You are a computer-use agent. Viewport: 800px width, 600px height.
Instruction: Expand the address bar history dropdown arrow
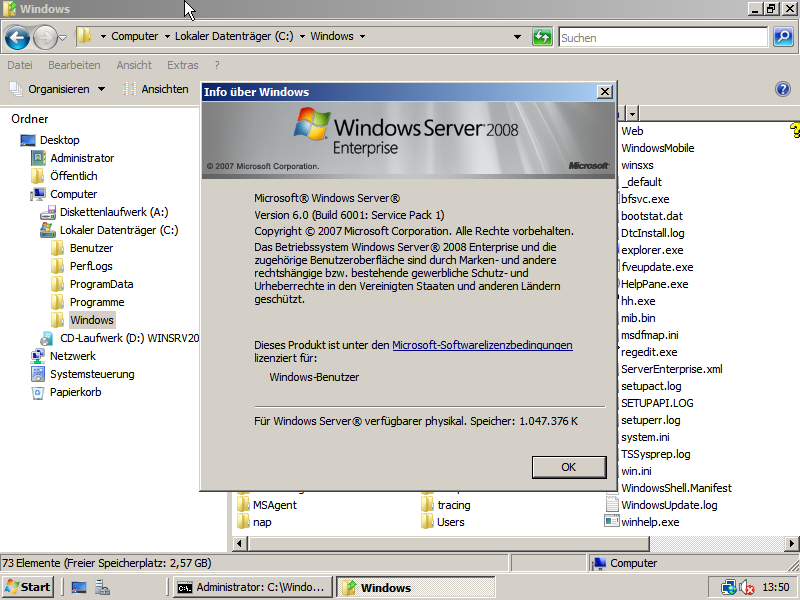(x=517, y=37)
